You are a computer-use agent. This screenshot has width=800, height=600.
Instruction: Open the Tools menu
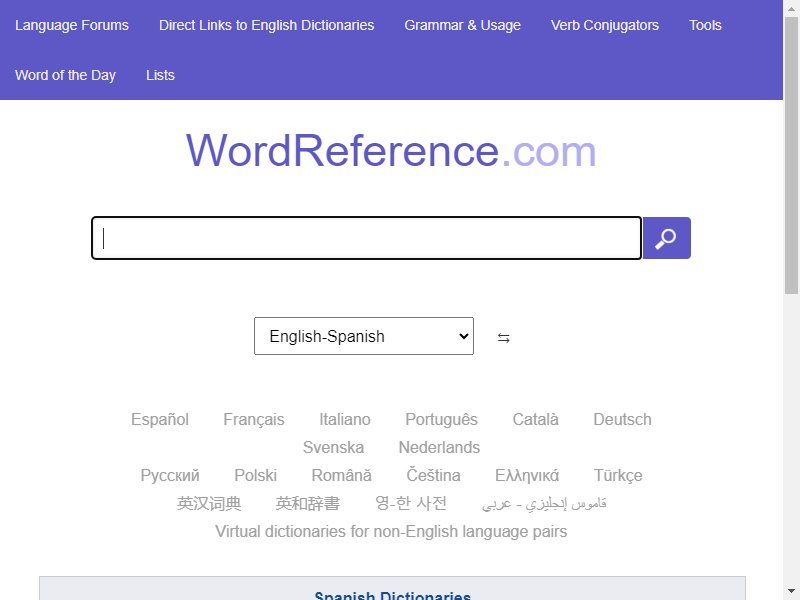[x=706, y=25]
